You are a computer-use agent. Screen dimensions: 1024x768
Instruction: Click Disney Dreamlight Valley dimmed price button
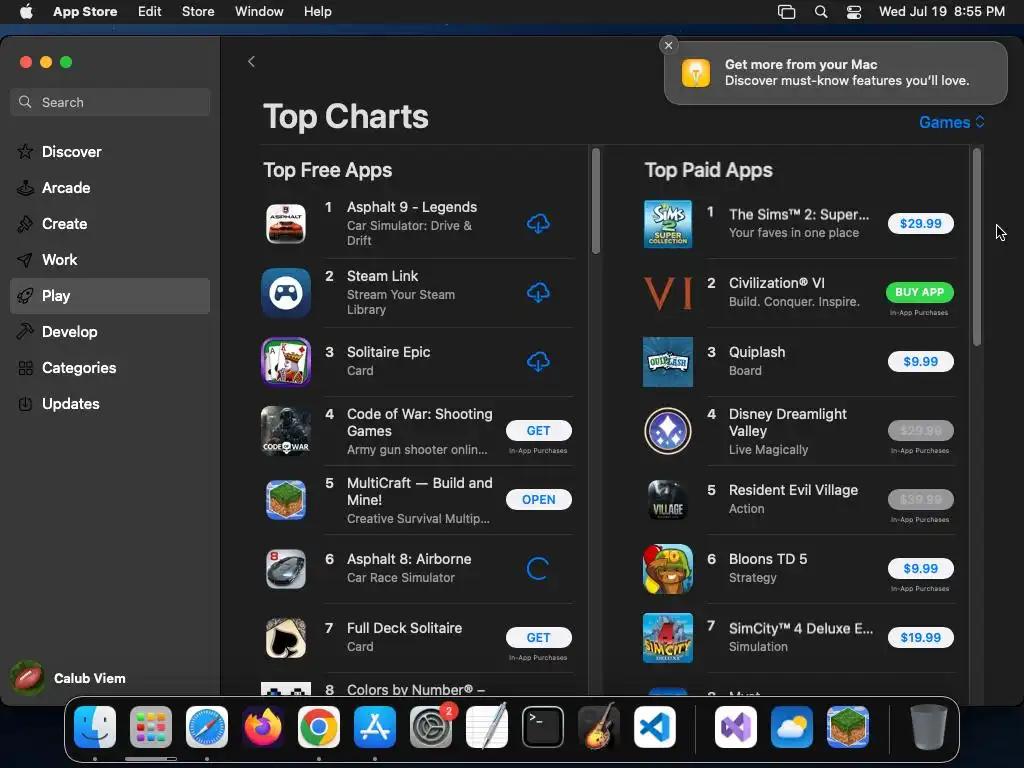coord(920,430)
